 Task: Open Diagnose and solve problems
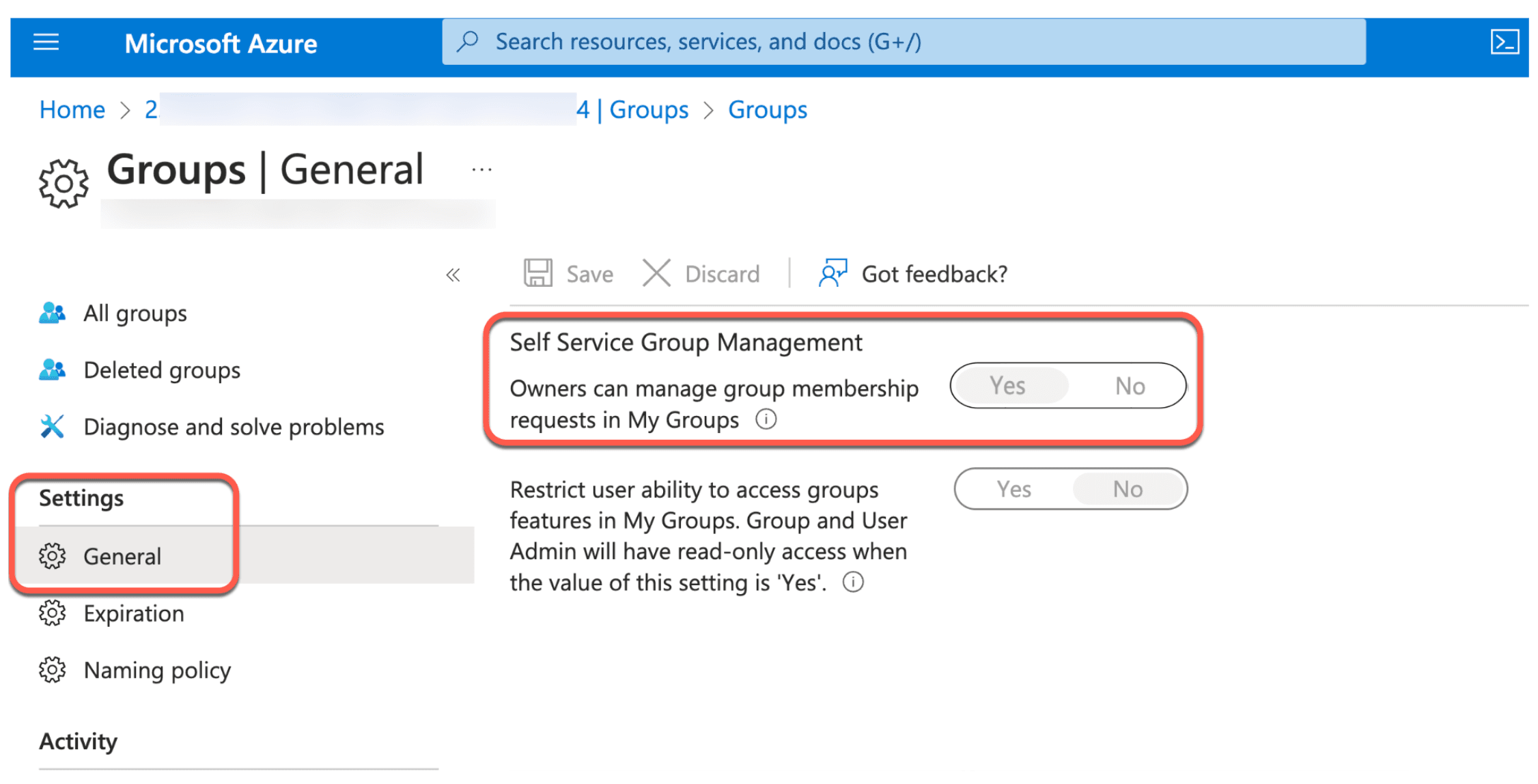coord(234,426)
